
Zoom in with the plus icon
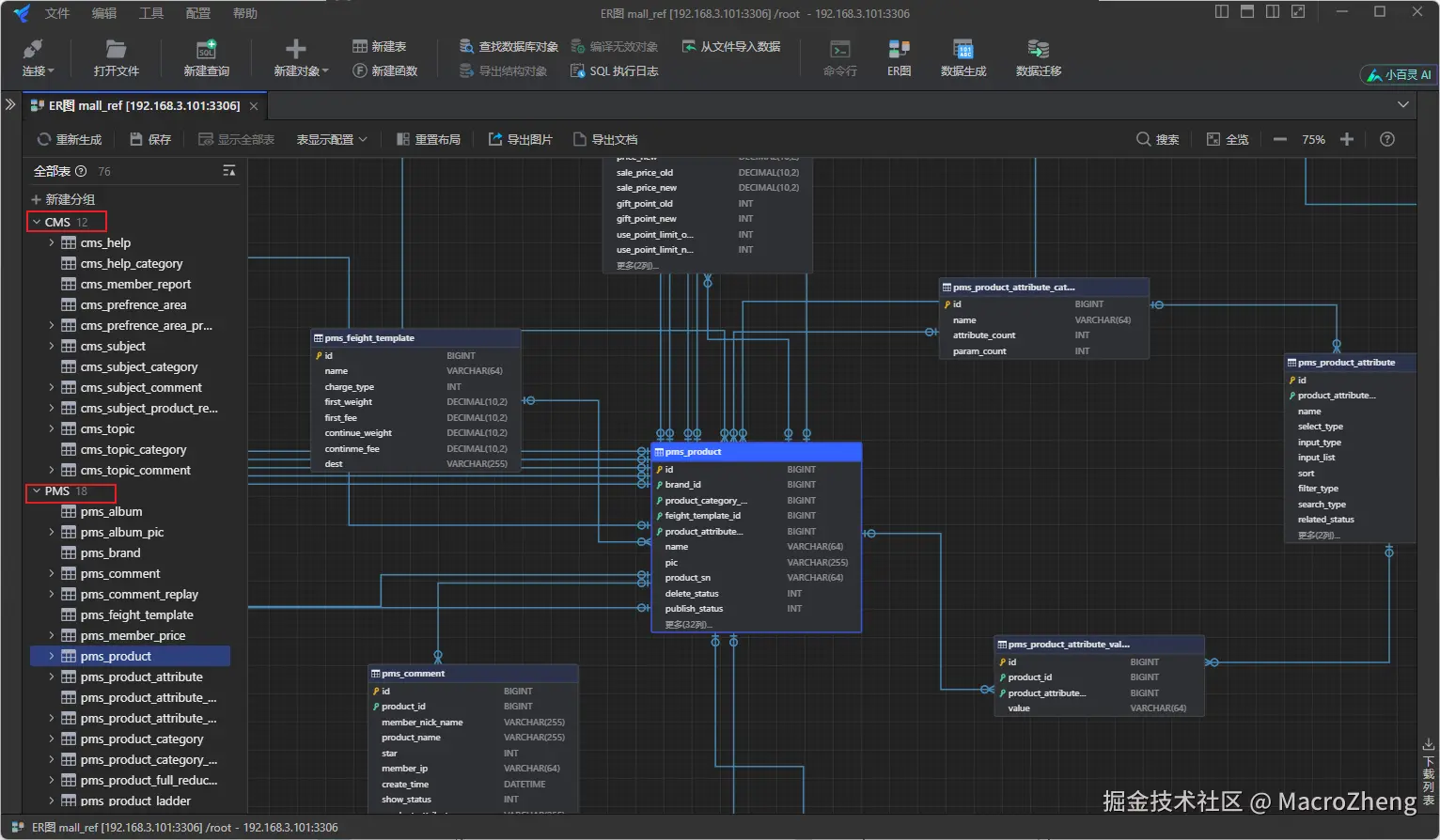click(1346, 139)
